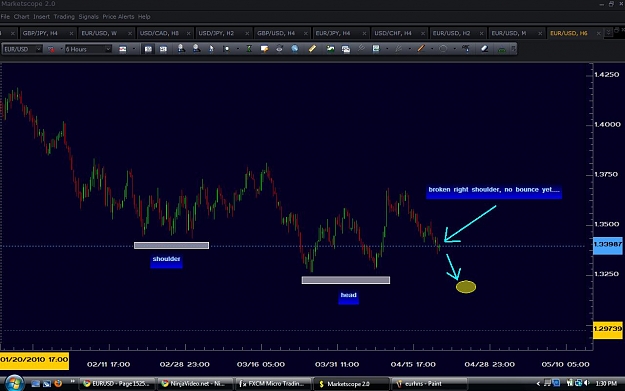Click the green picture icon in toolbar
The width and height of the screenshot is (625, 391).
tap(330, 49)
